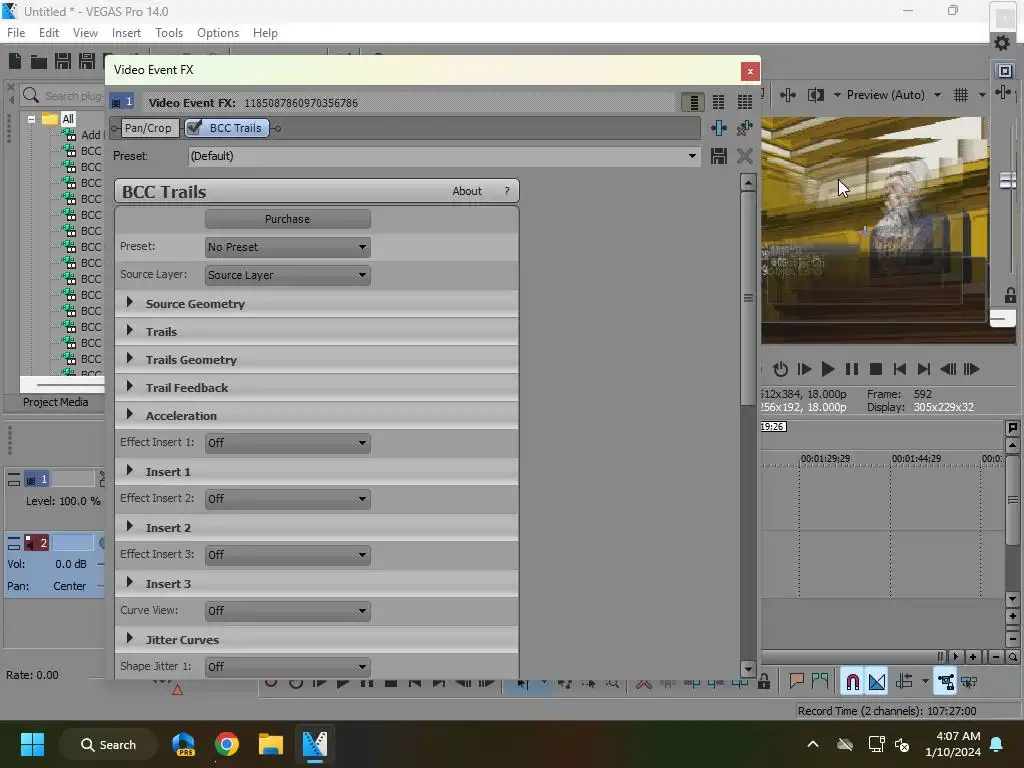Toggle Enable Snapping with the magnet icon
The image size is (1024, 768).
(852, 682)
